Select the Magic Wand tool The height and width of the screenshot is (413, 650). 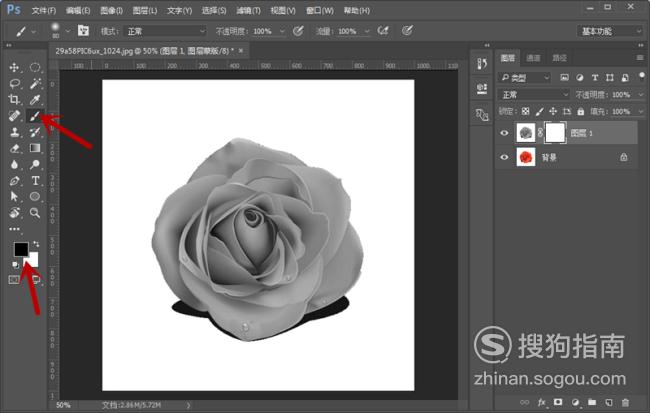35,83
